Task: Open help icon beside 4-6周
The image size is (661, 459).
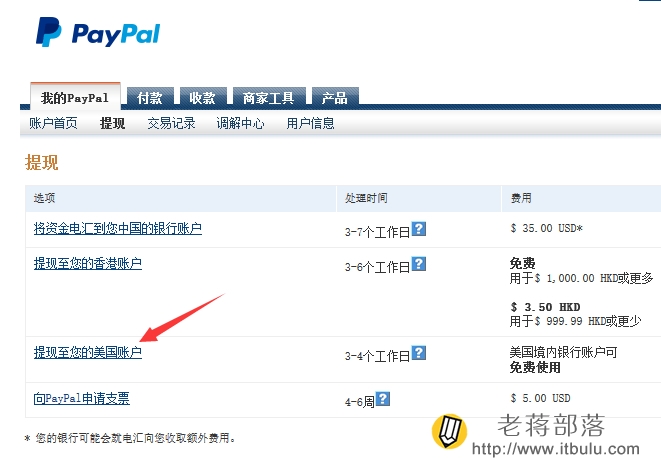Action: [x=383, y=399]
